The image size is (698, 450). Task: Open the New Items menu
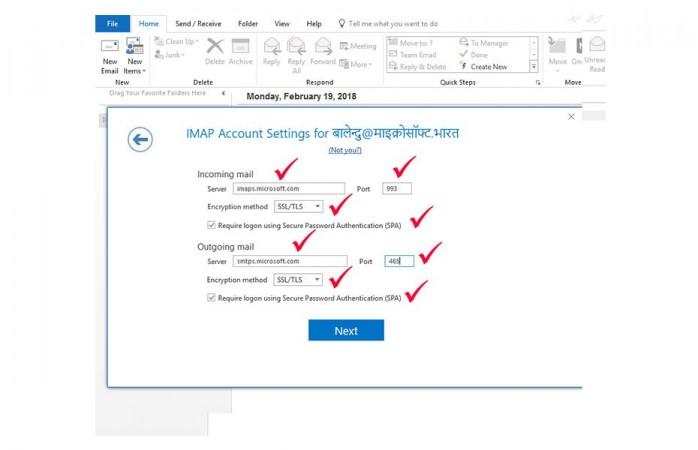tap(134, 57)
